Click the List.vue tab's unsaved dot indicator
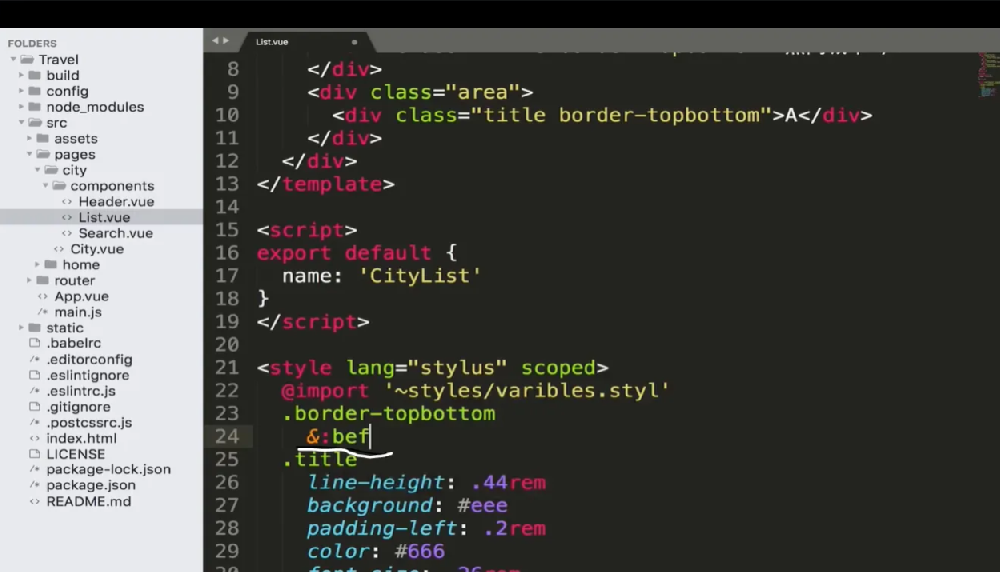 pyautogui.click(x=354, y=42)
